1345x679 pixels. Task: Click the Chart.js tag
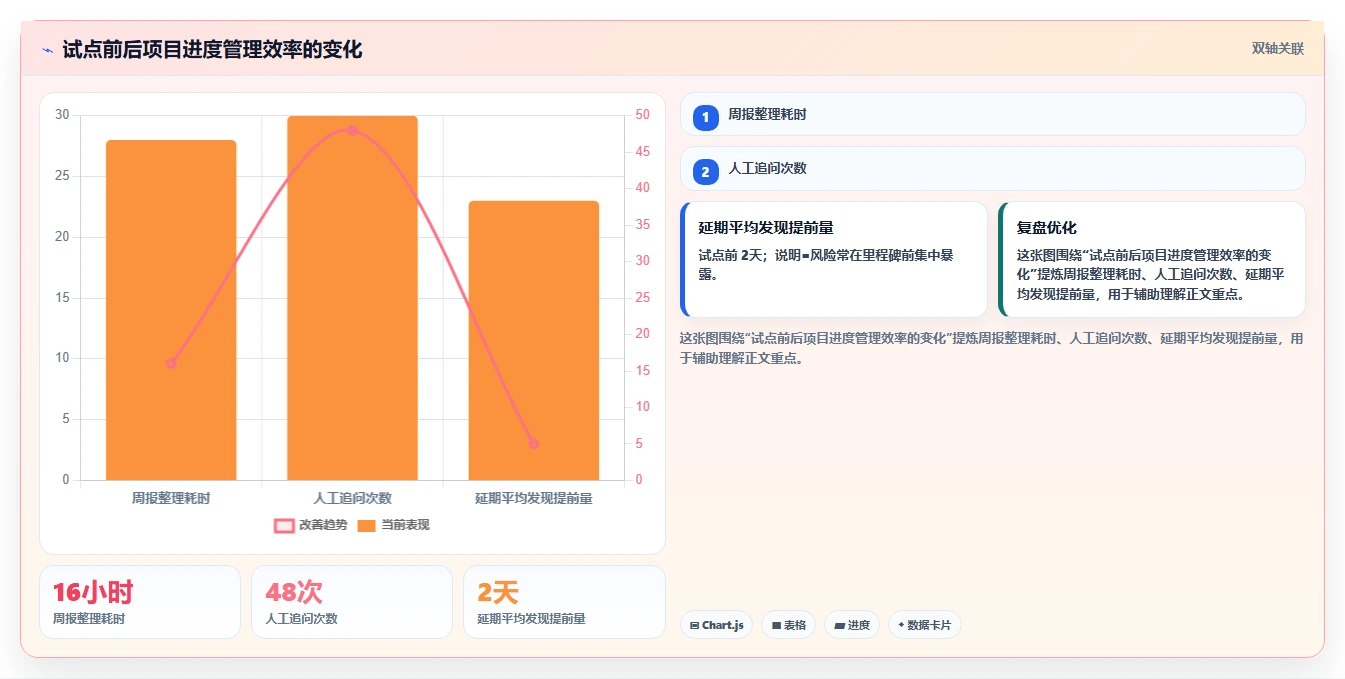click(x=716, y=625)
